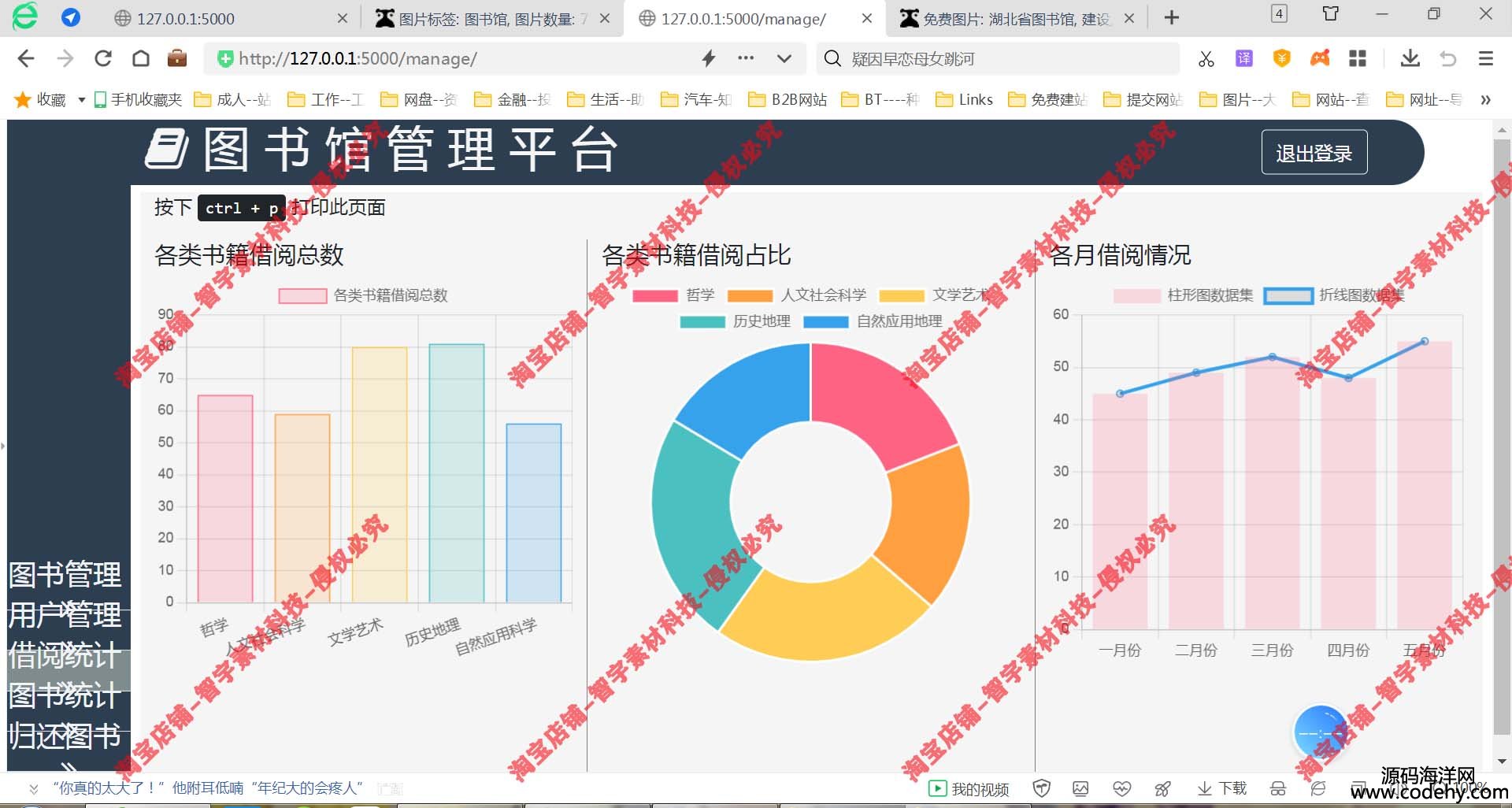Click the browser refresh icon
Viewport: 1512px width, 808px height.
click(x=102, y=58)
